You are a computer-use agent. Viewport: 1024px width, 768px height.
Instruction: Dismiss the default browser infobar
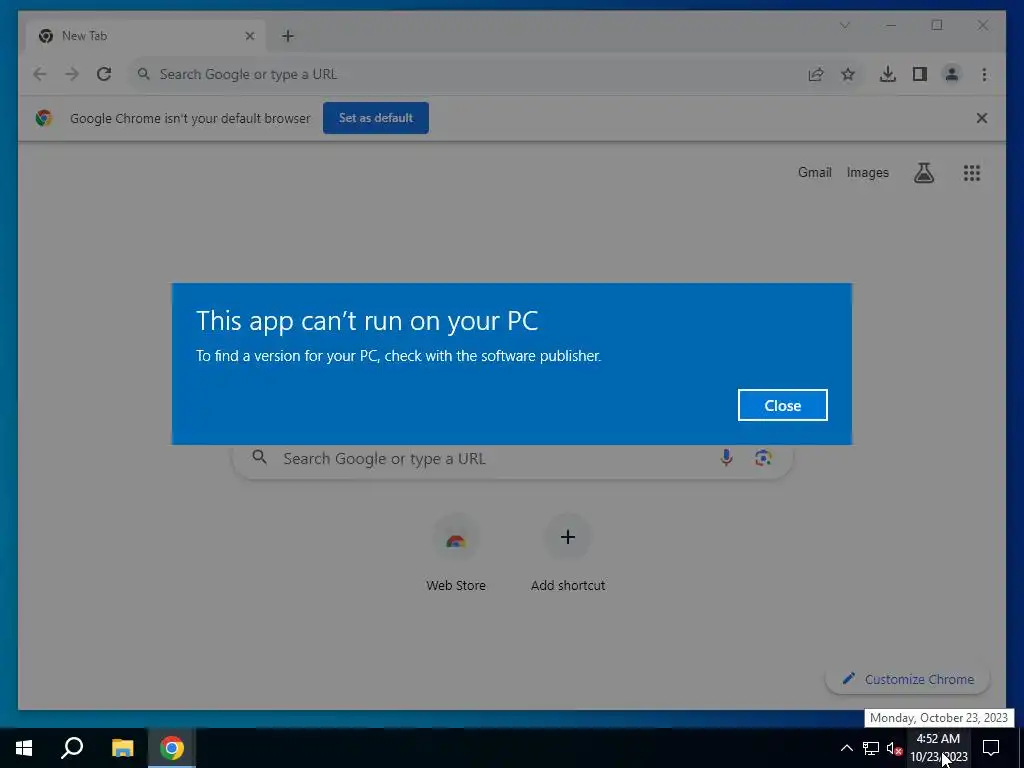pyautogui.click(x=982, y=118)
